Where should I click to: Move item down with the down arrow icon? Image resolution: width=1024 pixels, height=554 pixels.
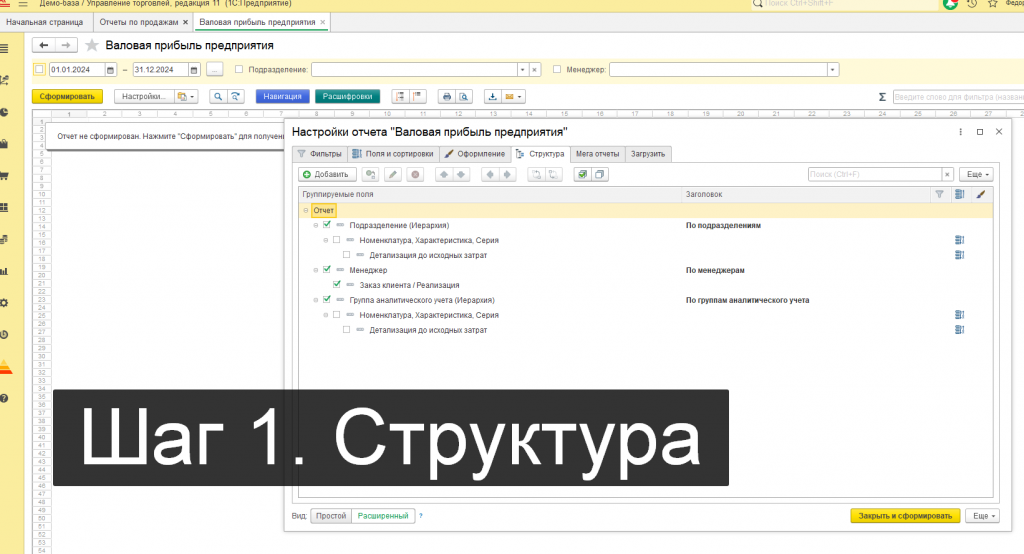point(461,174)
